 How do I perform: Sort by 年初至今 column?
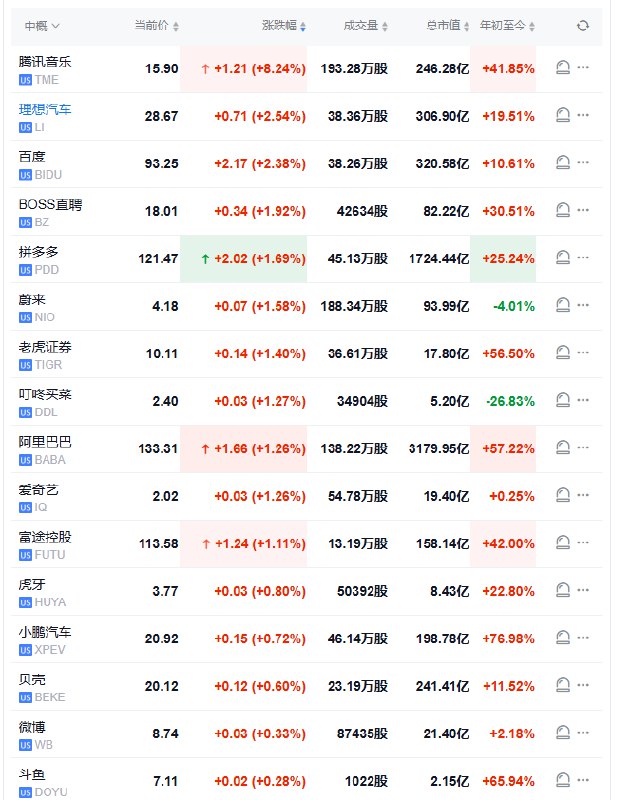click(x=507, y=26)
